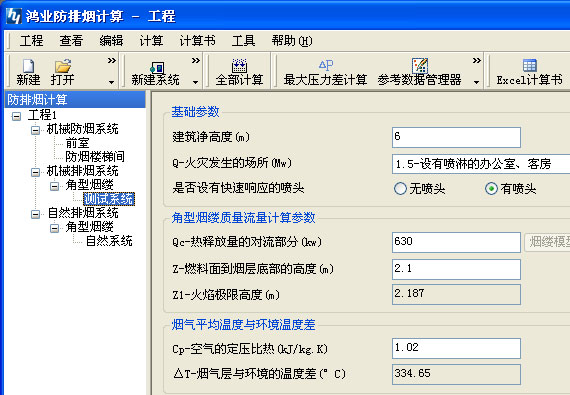Open the 查看 menu
570x395 pixels.
point(71,41)
